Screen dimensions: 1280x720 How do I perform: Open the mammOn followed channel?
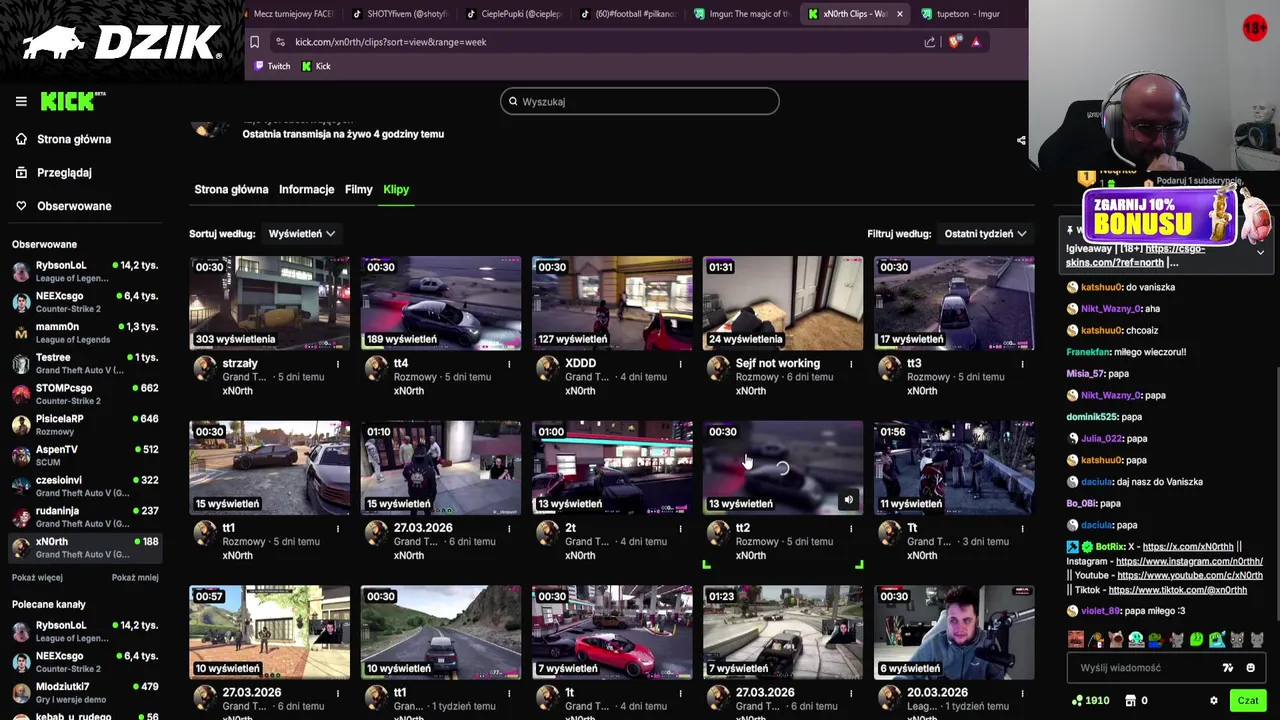84,333
